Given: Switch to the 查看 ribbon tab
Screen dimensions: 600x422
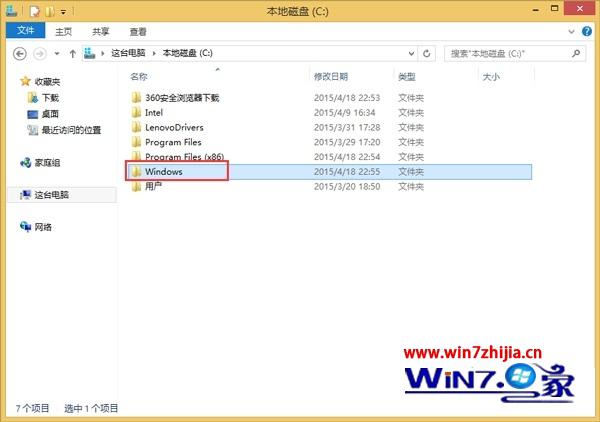Looking at the screenshot, I should [138, 32].
